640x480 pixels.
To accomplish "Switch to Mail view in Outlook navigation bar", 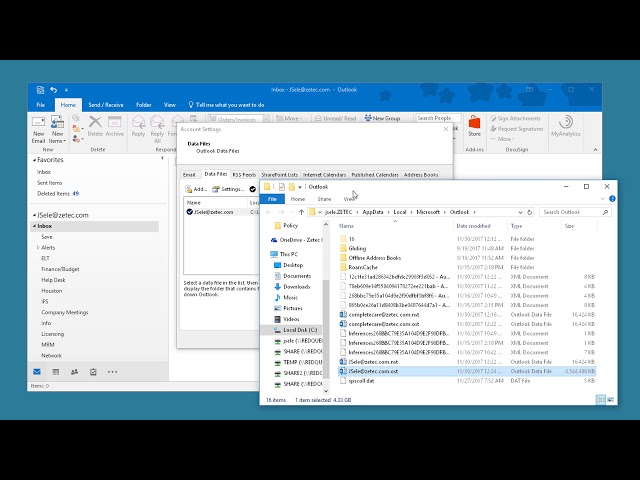I will click(37, 372).
